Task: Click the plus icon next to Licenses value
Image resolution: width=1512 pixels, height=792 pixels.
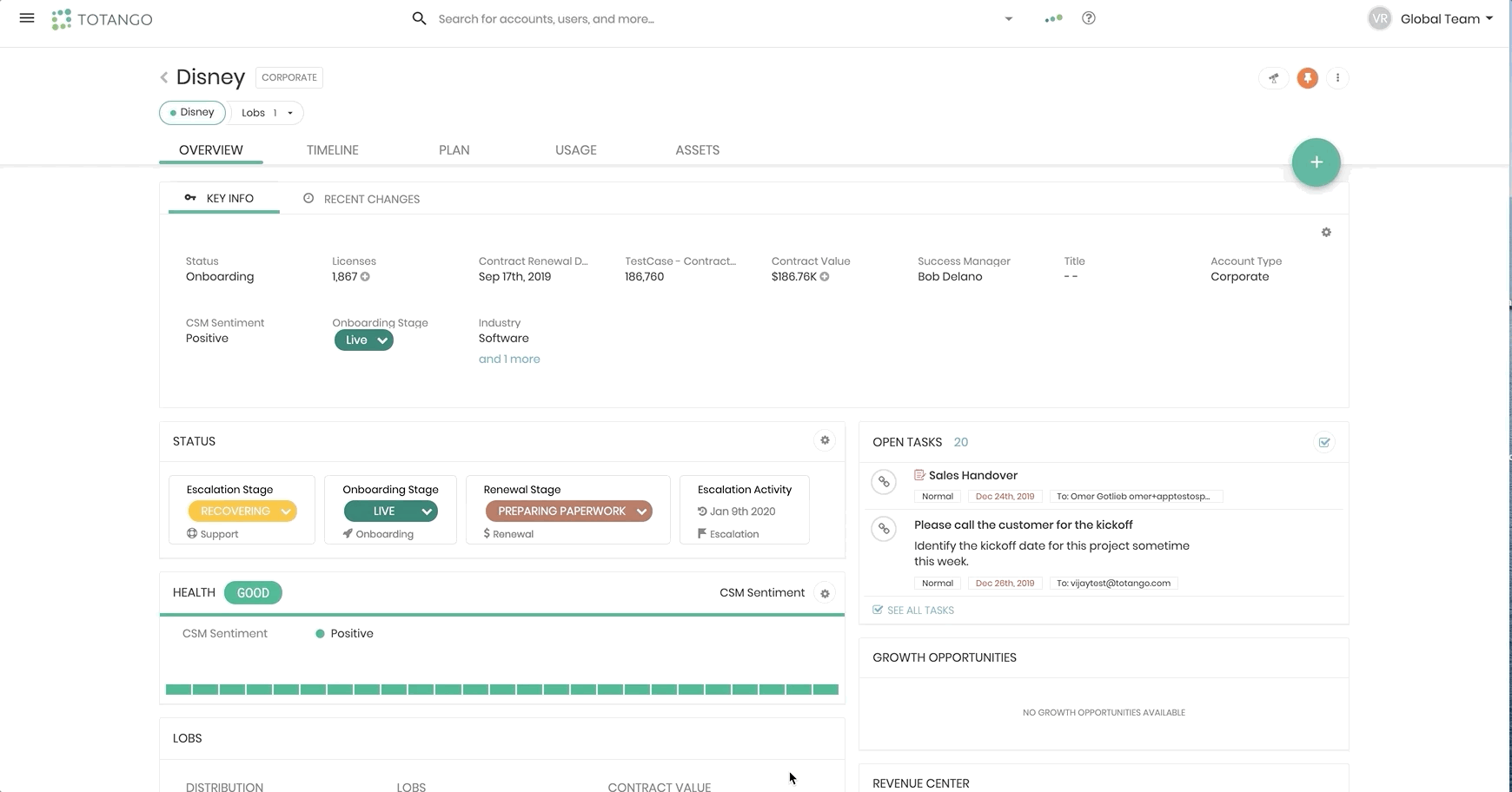Action: [x=365, y=277]
